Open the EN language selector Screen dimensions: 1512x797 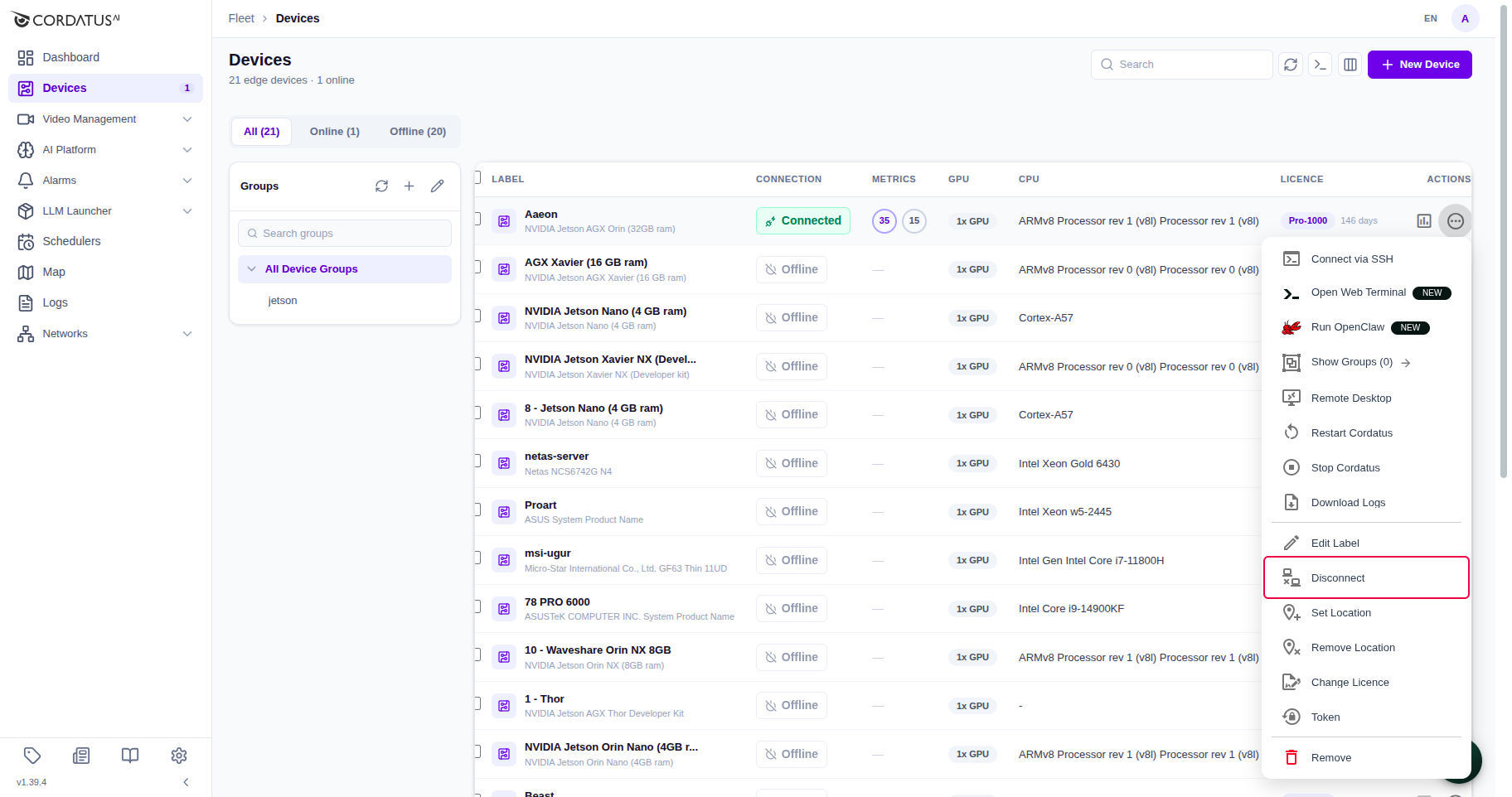1431,18
